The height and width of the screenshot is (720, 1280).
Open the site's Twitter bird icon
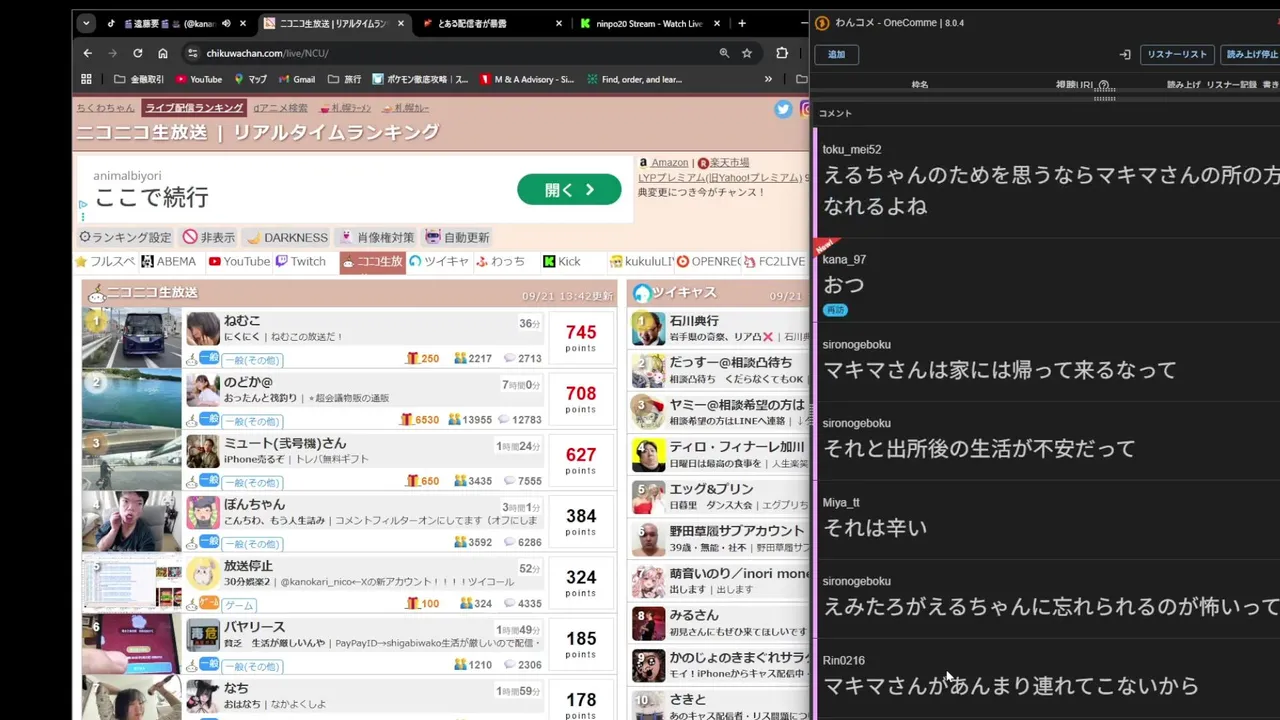pos(783,109)
